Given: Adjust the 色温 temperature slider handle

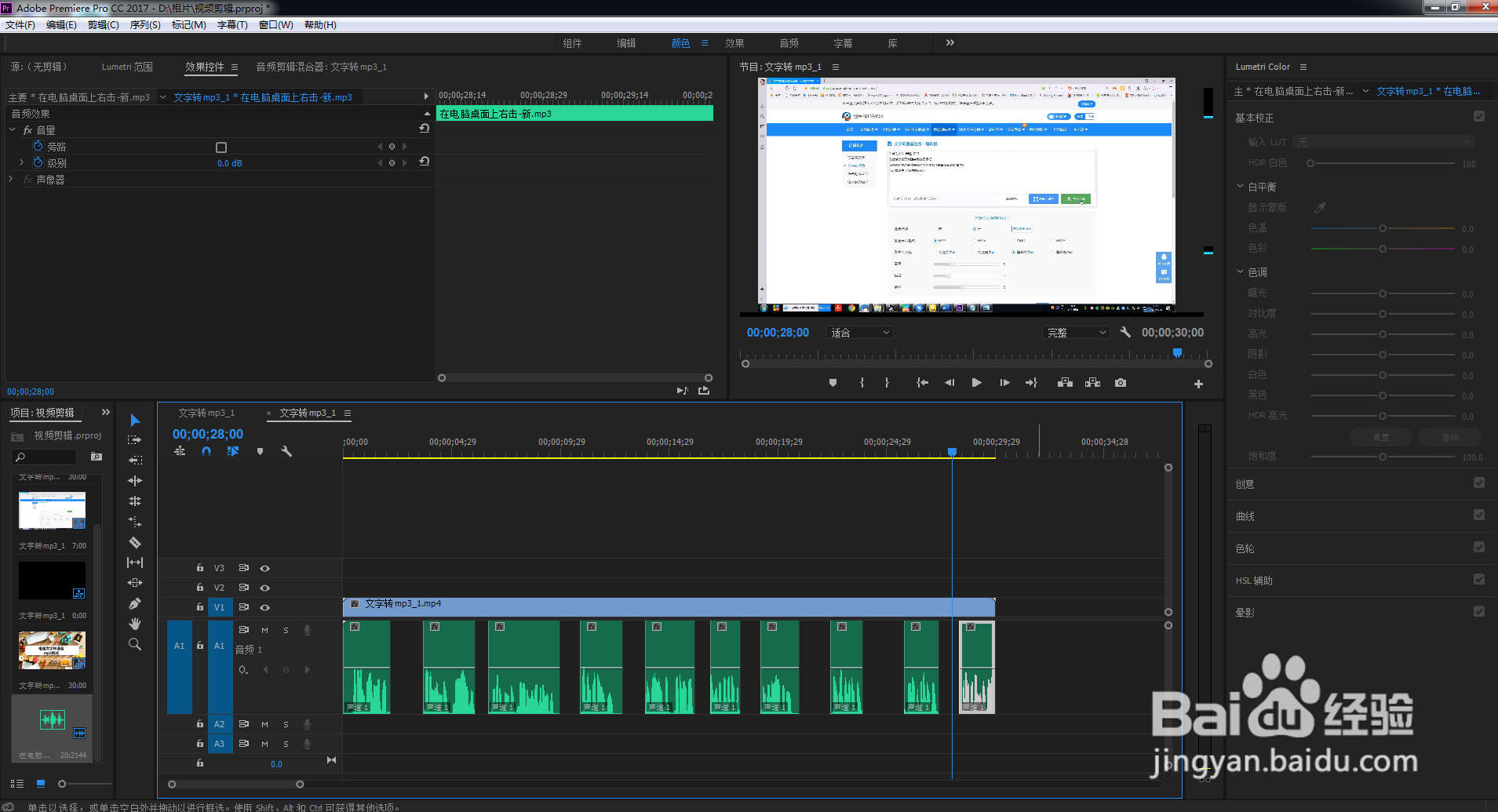Looking at the screenshot, I should tap(1383, 228).
